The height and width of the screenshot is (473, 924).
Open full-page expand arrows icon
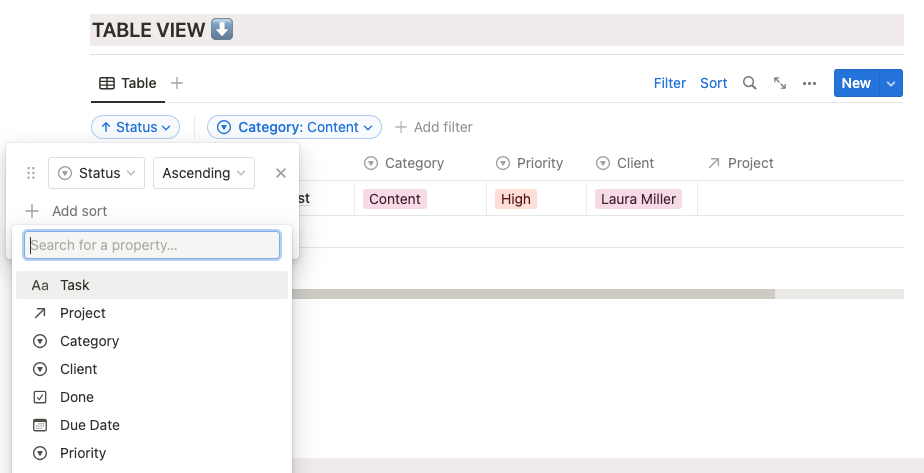click(780, 83)
